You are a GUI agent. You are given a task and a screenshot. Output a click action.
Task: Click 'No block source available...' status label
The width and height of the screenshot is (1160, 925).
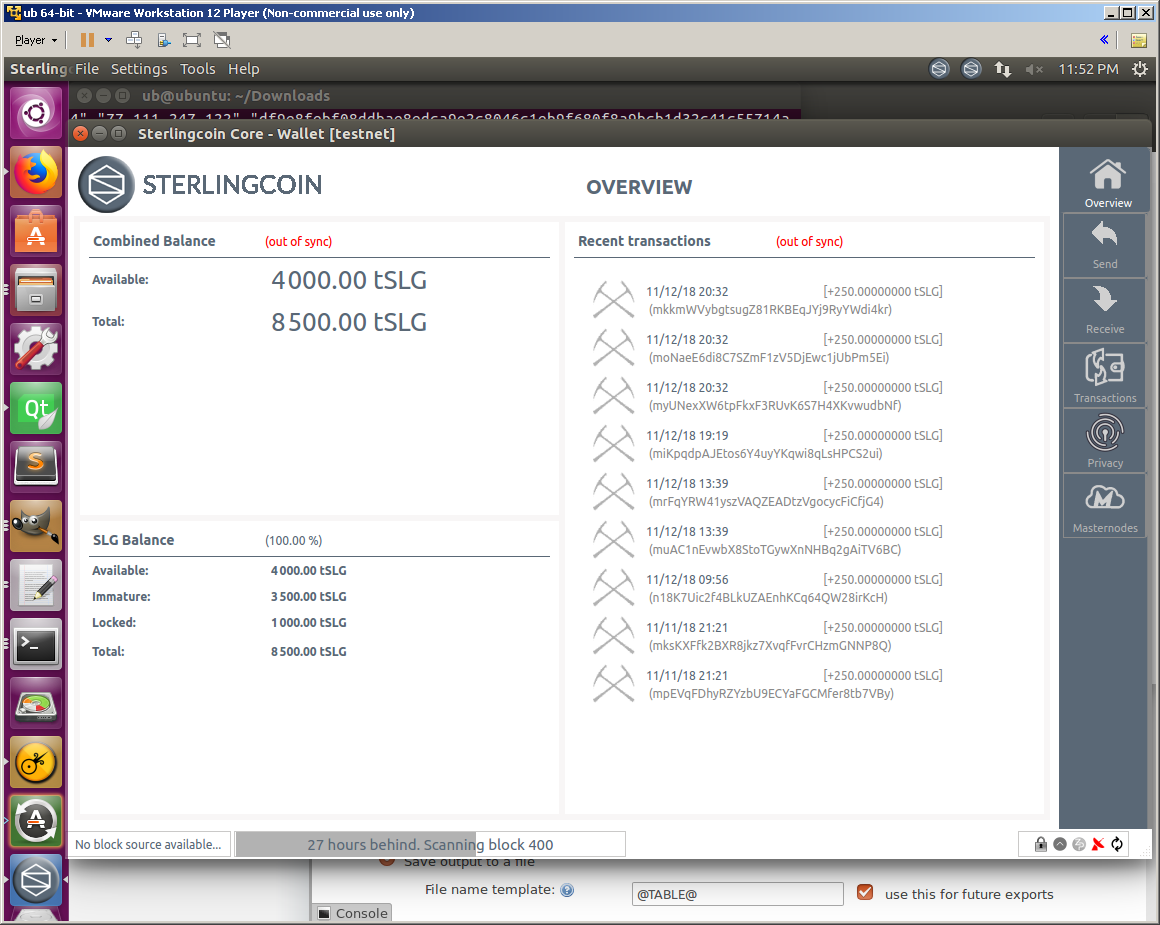(x=148, y=844)
